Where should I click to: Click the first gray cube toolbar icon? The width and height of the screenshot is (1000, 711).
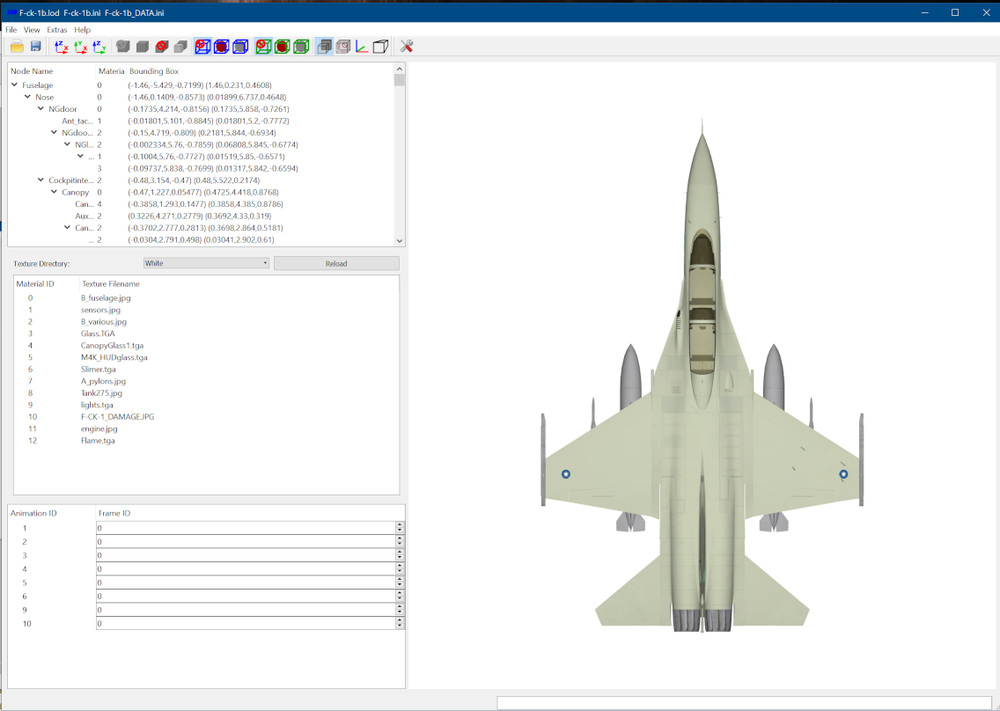tap(123, 47)
